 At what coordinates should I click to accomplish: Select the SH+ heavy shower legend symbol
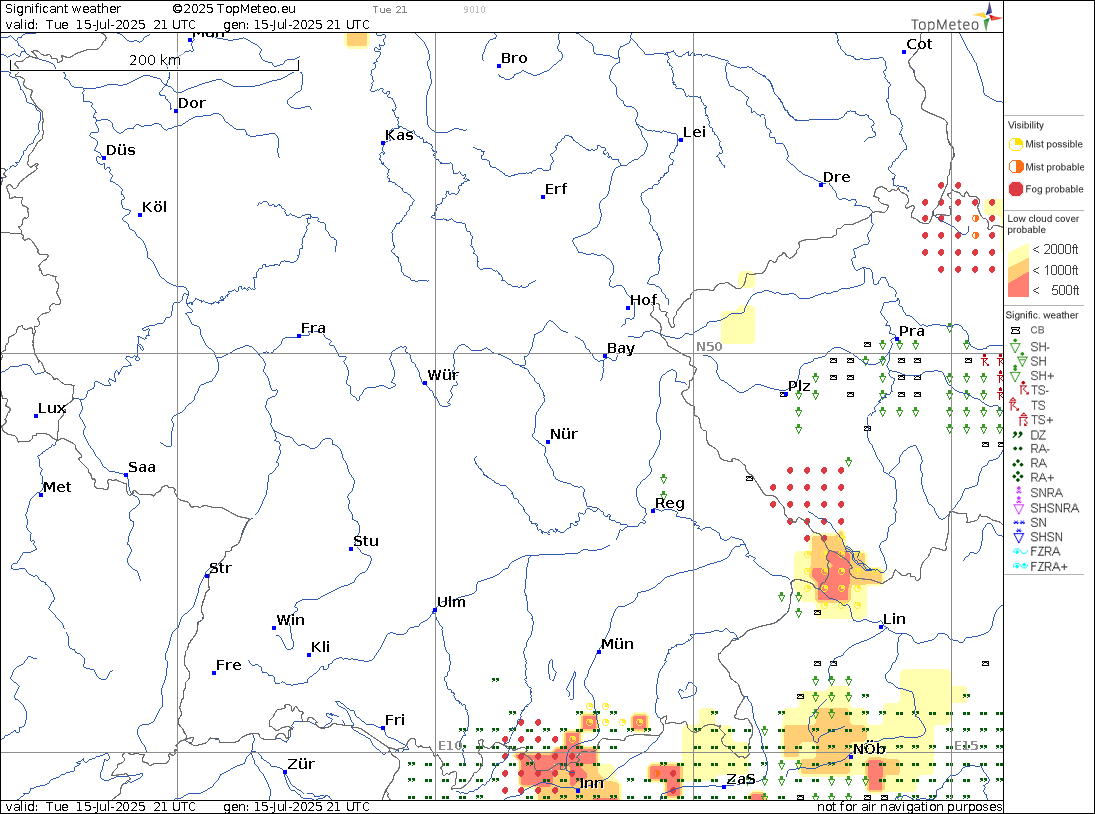point(1015,374)
